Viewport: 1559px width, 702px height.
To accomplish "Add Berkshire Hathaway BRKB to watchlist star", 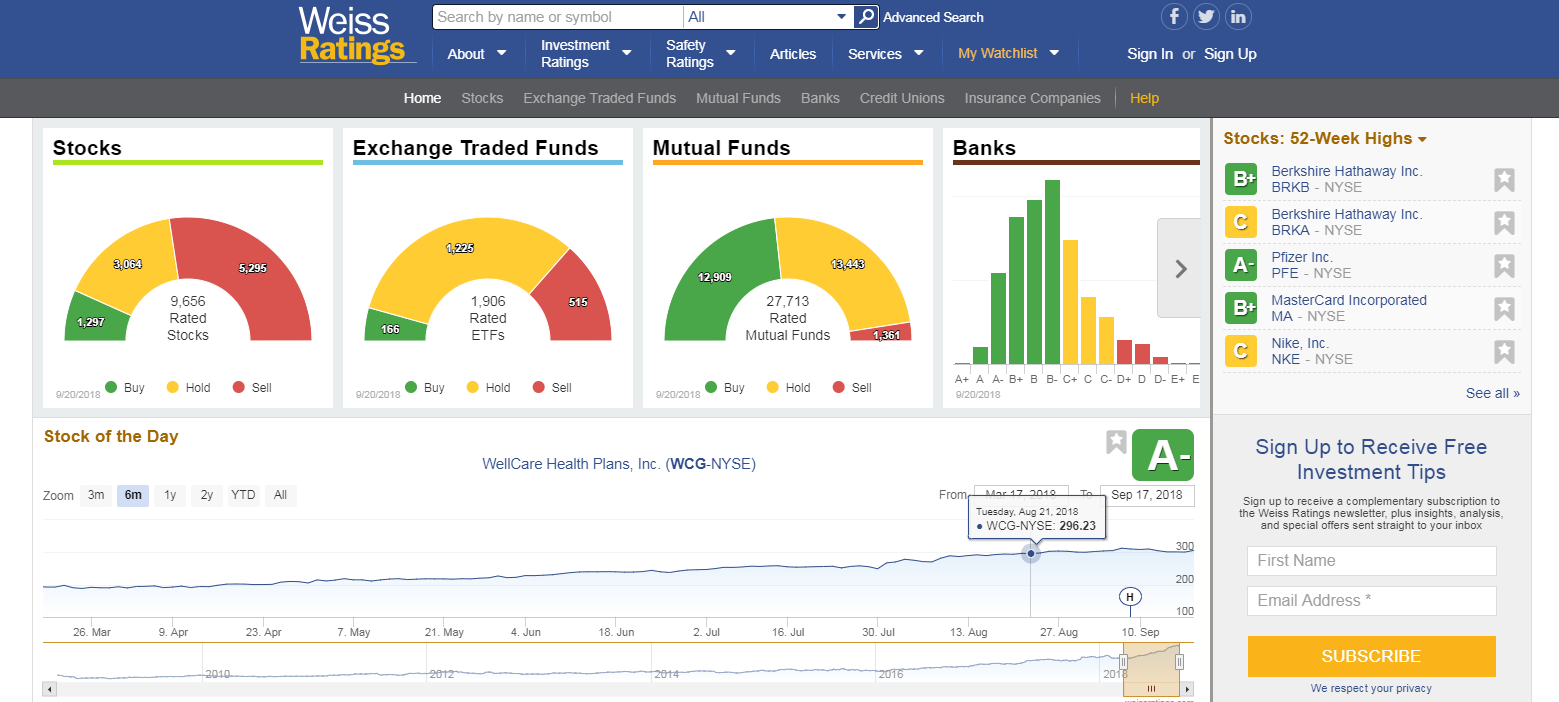I will tap(1504, 180).
